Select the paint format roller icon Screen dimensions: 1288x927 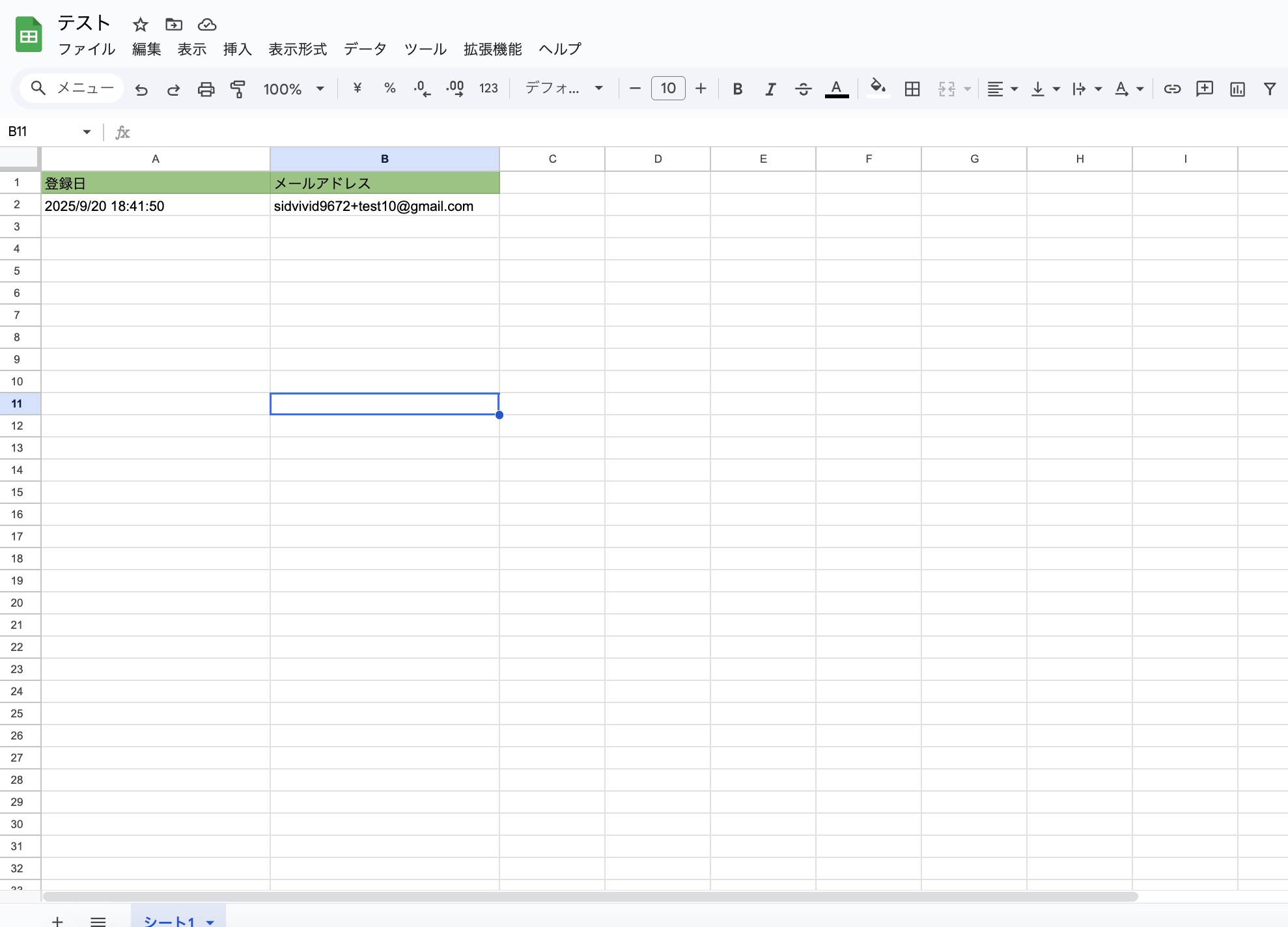[x=238, y=89]
